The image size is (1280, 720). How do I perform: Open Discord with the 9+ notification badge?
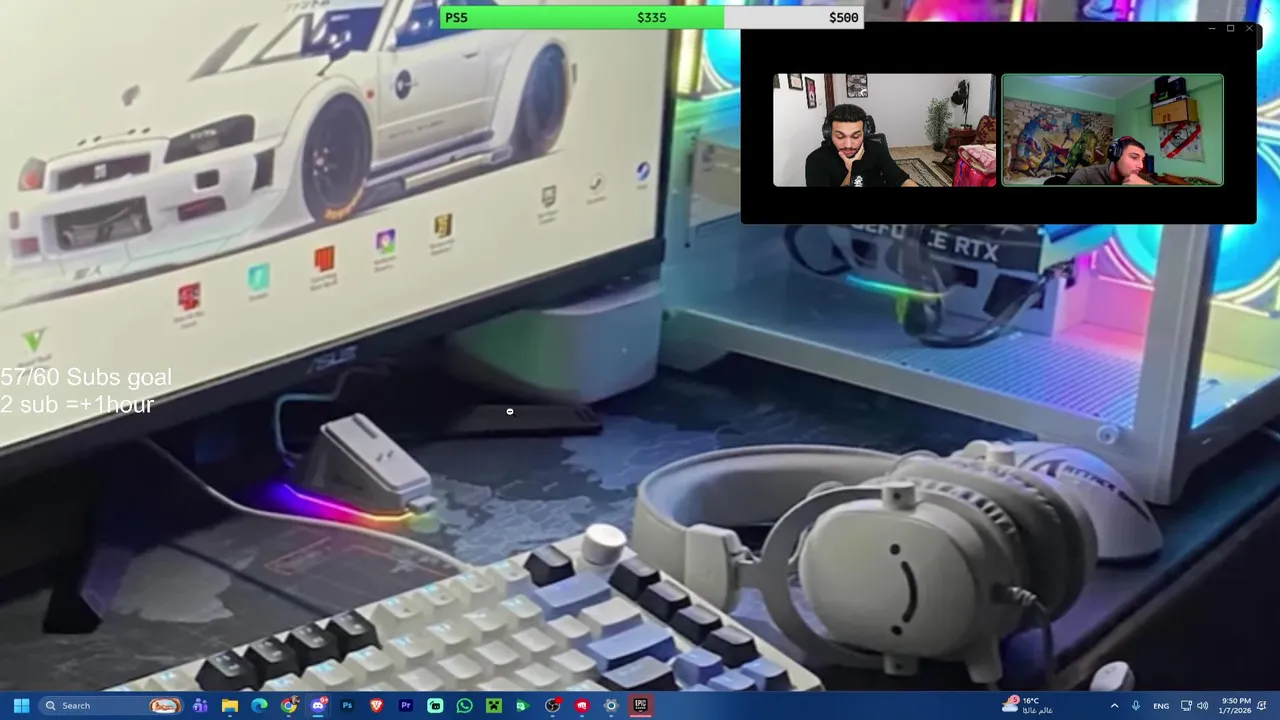click(318, 705)
